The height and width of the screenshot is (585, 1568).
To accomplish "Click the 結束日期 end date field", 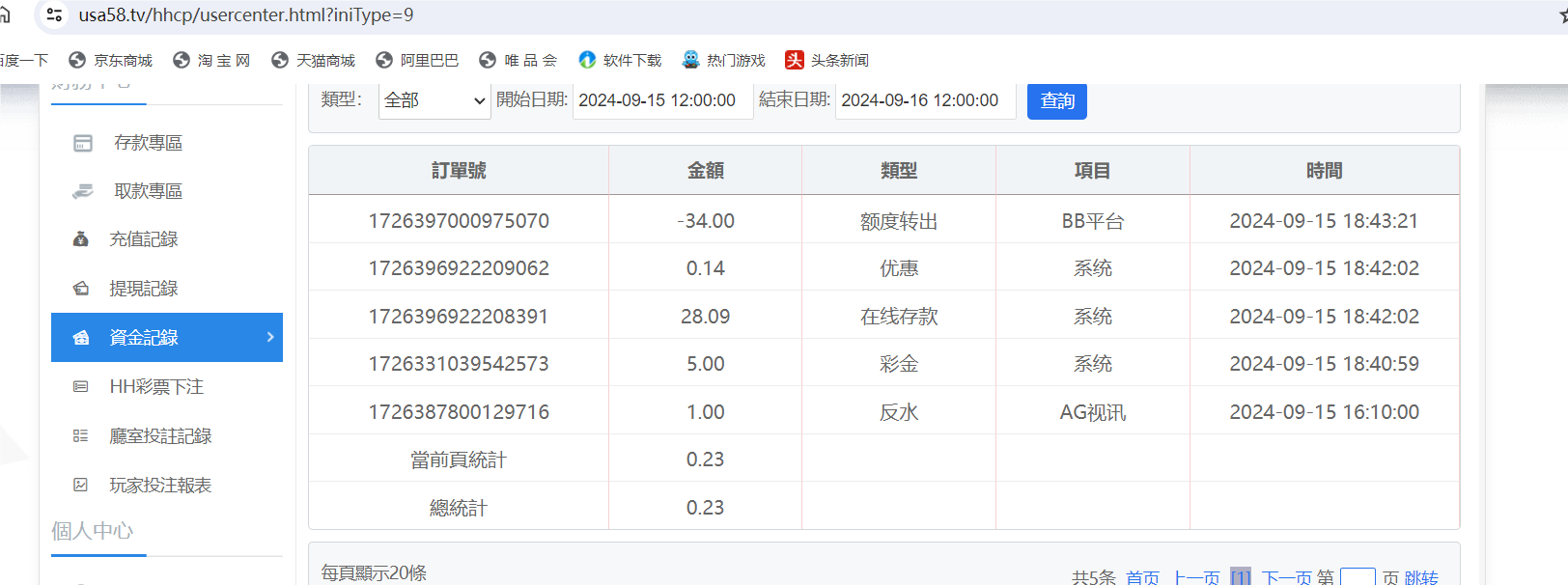I will tap(925, 100).
